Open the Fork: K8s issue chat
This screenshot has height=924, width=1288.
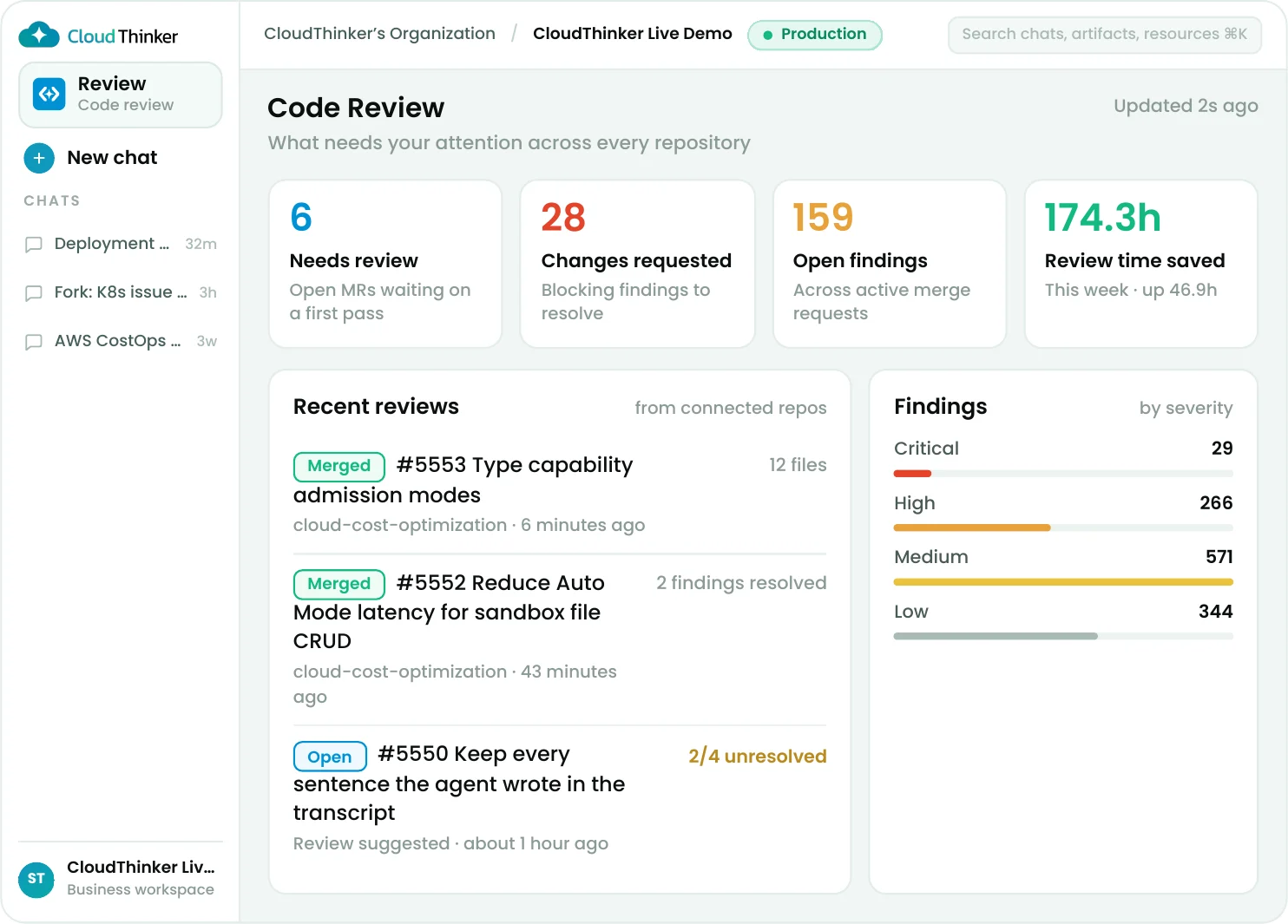point(121,292)
